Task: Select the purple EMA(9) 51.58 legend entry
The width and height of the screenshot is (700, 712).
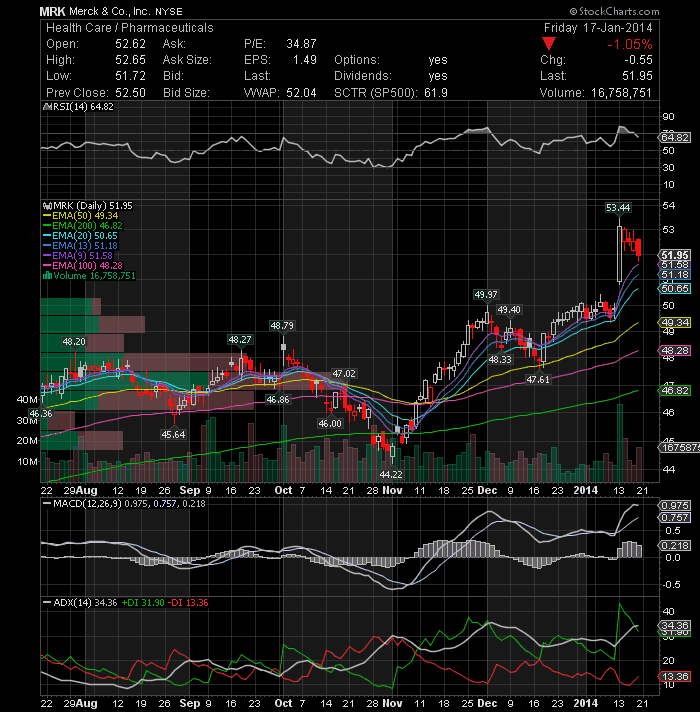Action: 78,256
